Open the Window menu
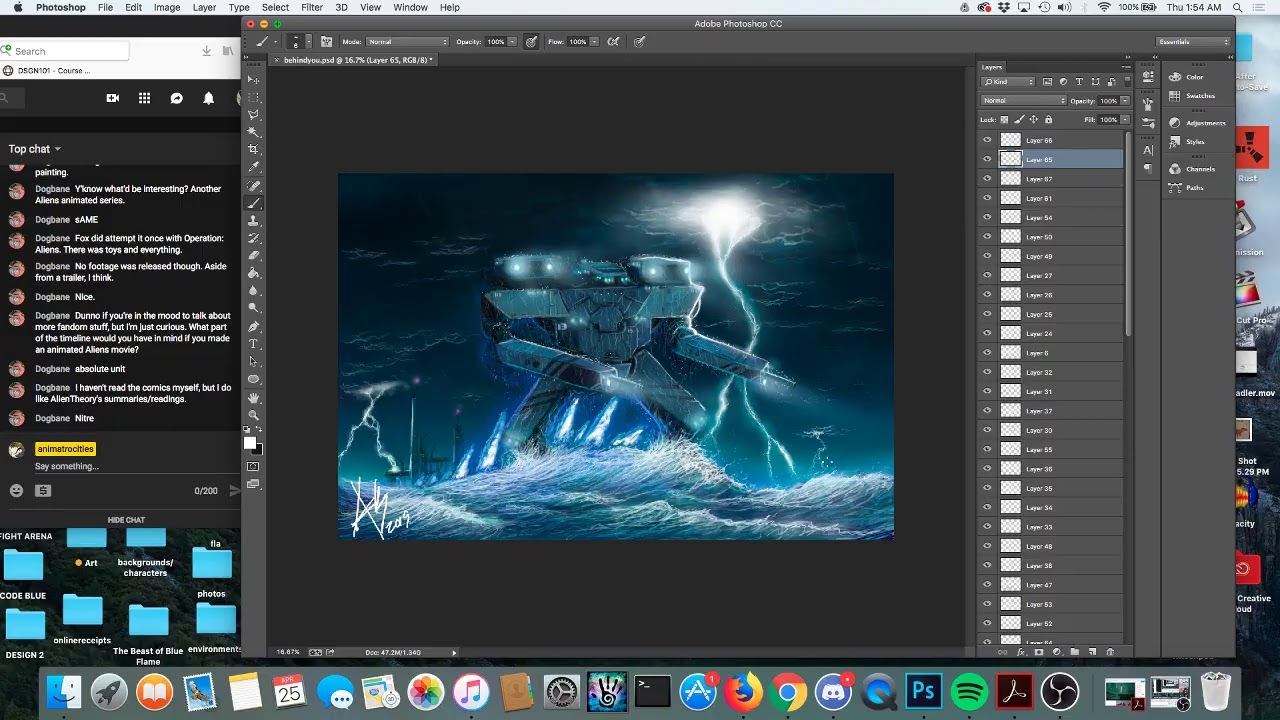 pyautogui.click(x=410, y=7)
